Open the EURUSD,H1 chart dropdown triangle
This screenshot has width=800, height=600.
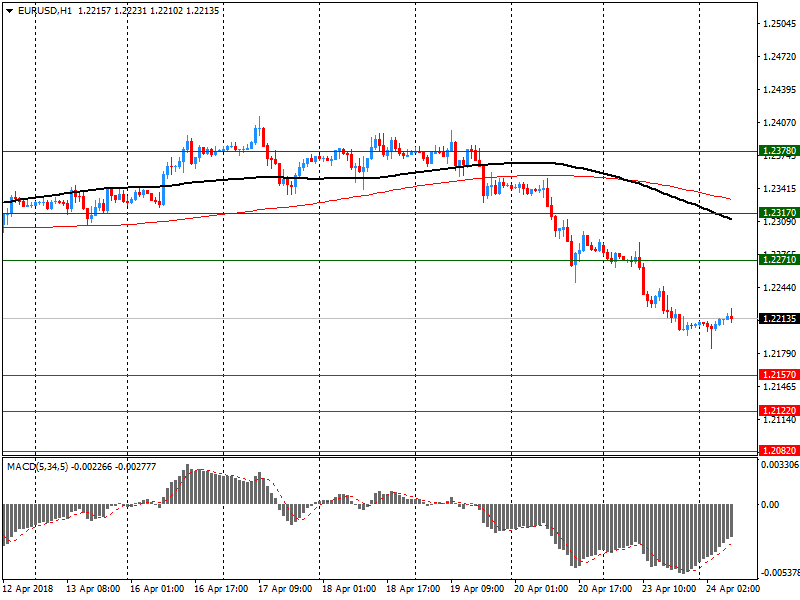click(x=9, y=11)
